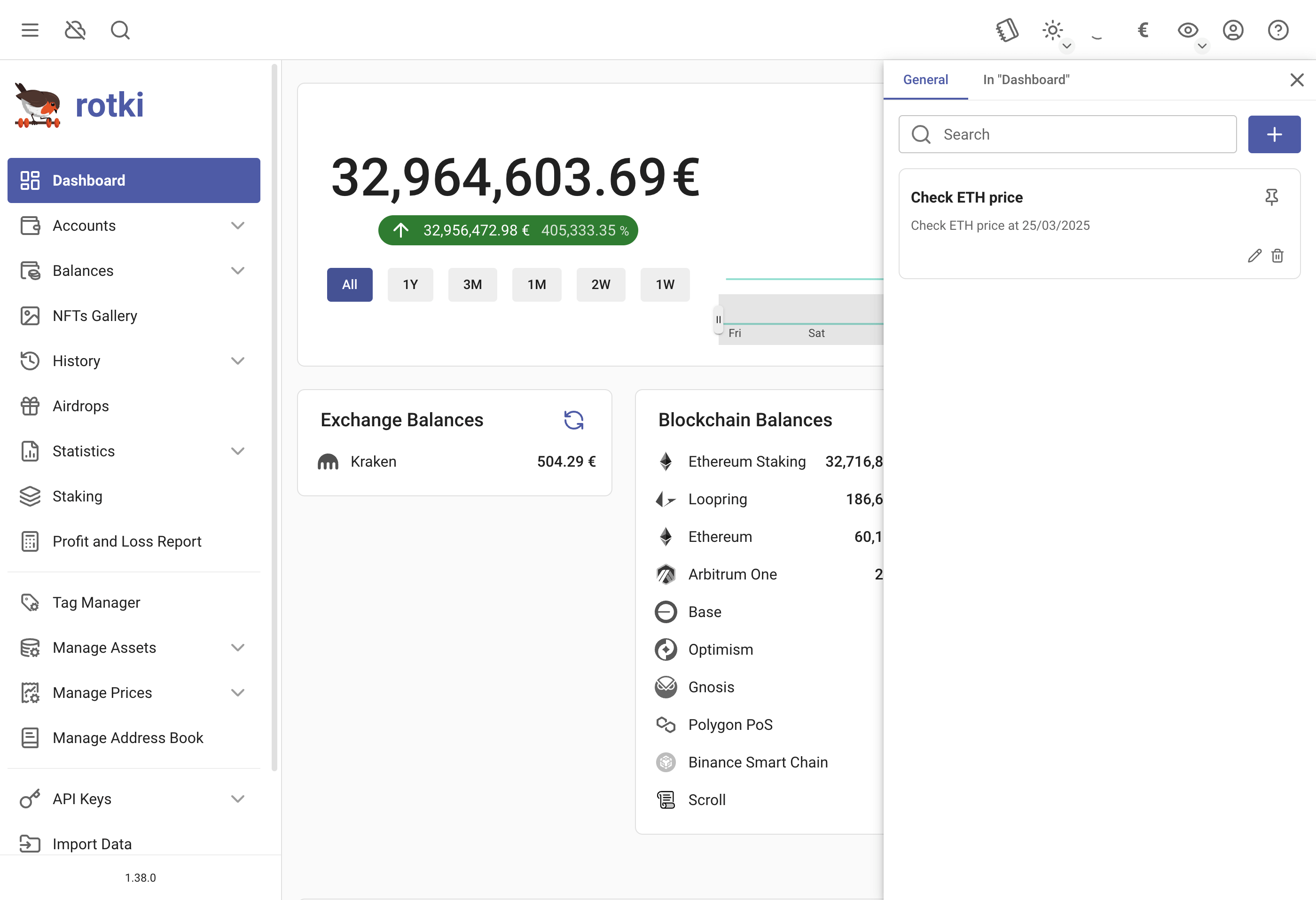
Task: Open the Kraken exchange balance row
Action: [454, 462]
